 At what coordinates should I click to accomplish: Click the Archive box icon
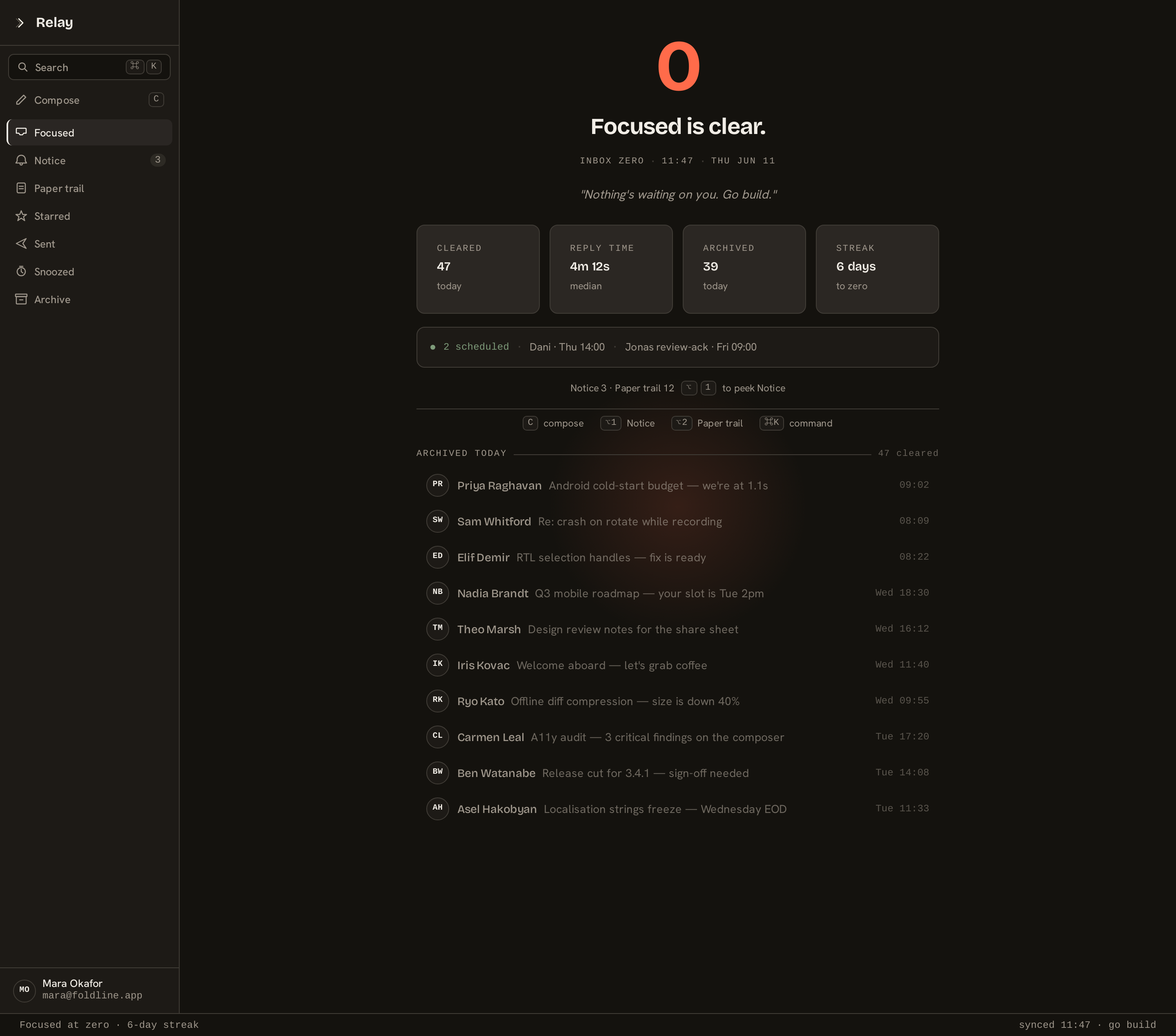21,299
